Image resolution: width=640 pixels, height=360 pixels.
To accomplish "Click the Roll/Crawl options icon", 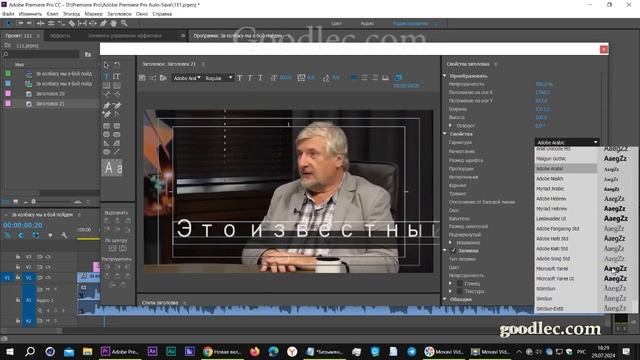I will (152, 78).
